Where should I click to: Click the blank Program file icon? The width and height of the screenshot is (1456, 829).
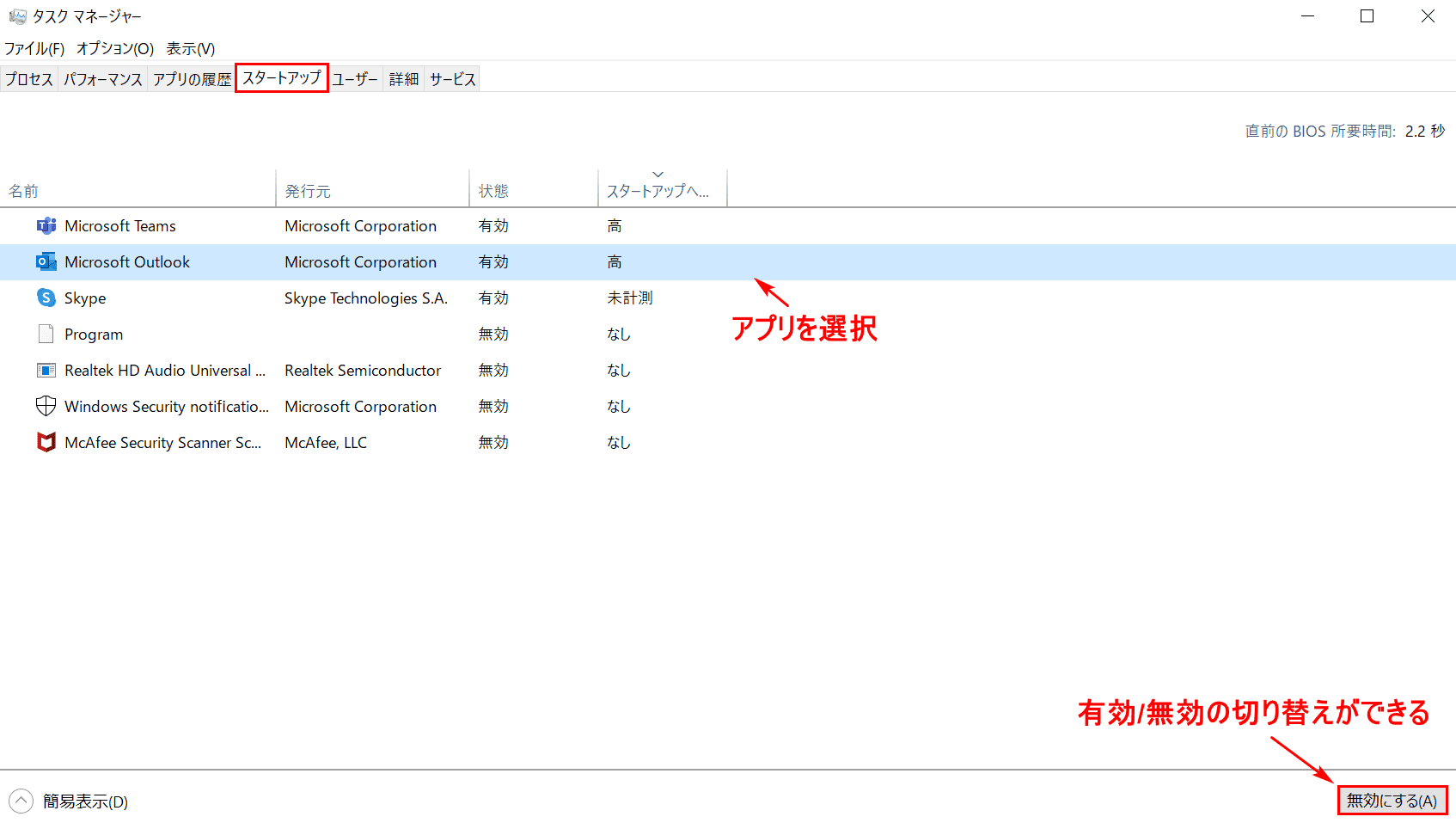click(46, 334)
